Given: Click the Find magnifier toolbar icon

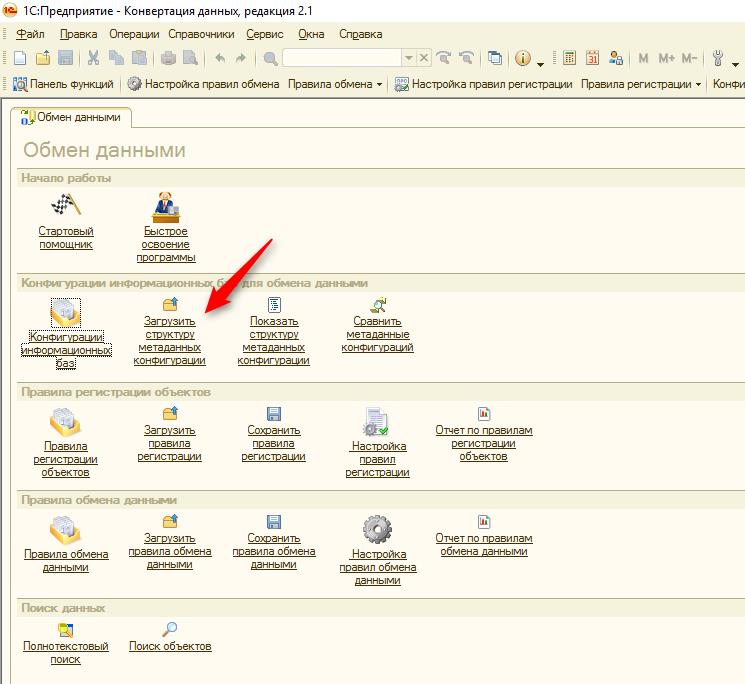Looking at the screenshot, I should 270,58.
